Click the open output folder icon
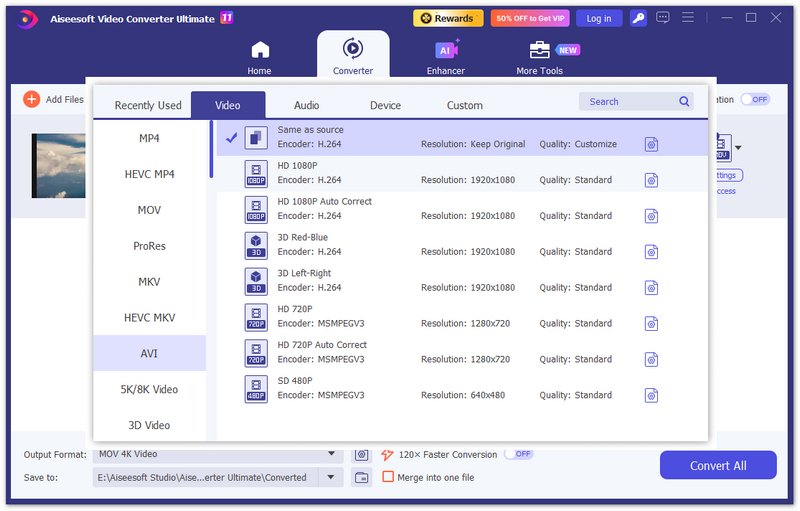This screenshot has height=511, width=800. pos(362,478)
